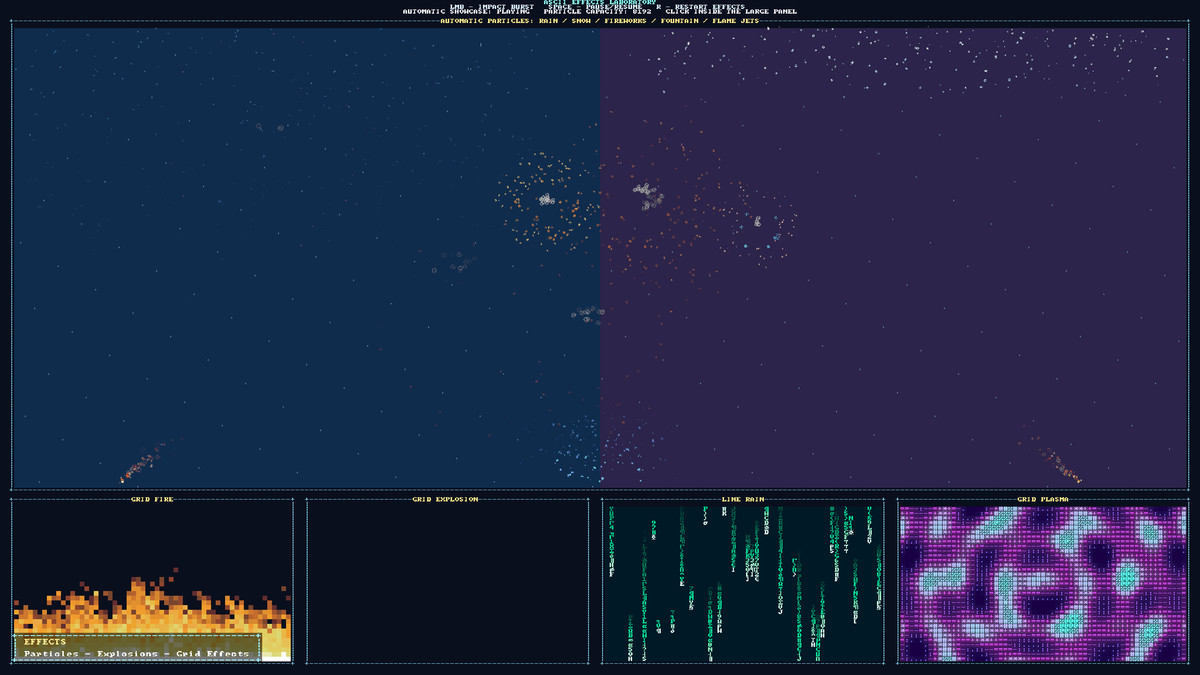Click the 'GRID PLASMA' panel title
The image size is (1200, 675).
[1042, 499]
